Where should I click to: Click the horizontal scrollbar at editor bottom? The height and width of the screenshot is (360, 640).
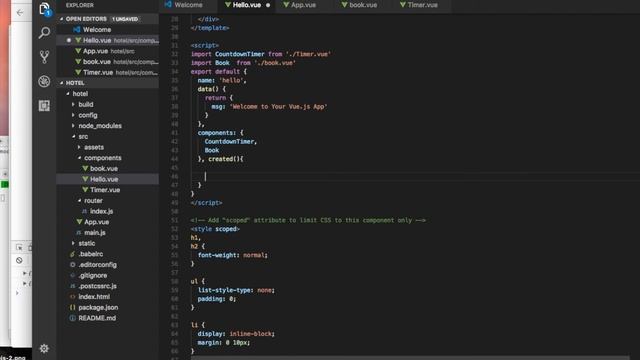(410, 358)
